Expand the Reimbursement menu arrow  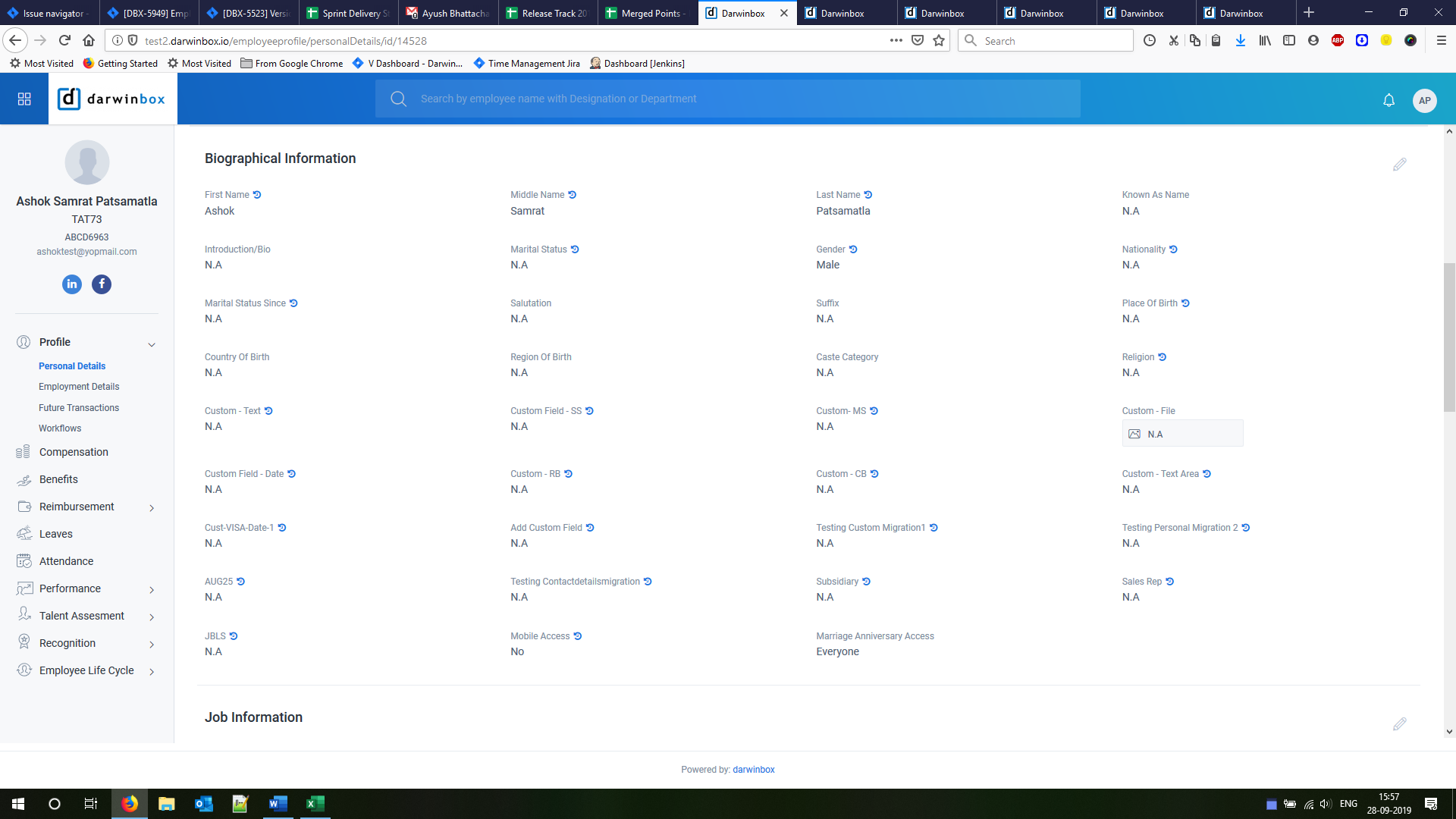(x=152, y=508)
